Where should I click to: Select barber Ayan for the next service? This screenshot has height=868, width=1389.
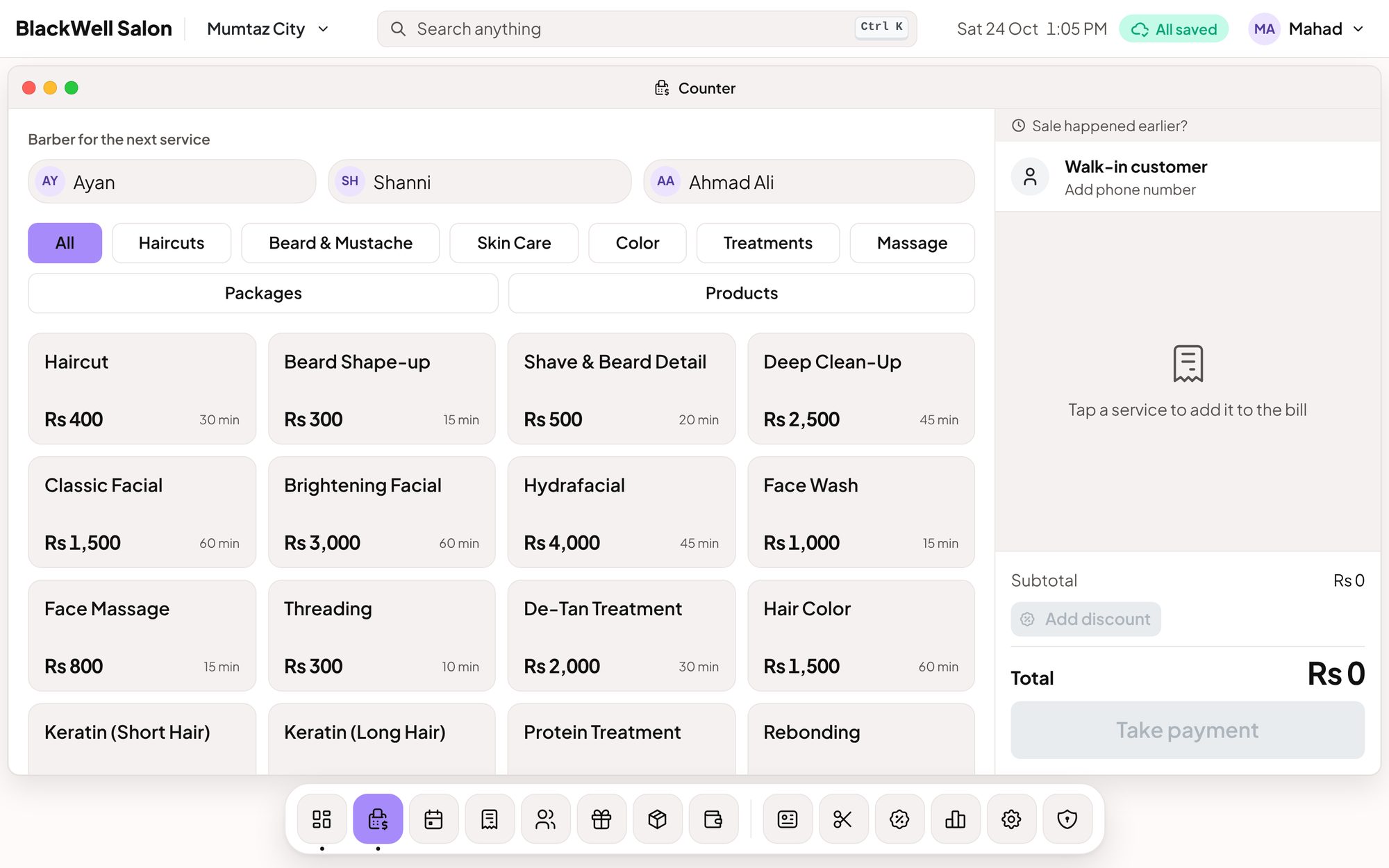[172, 181]
